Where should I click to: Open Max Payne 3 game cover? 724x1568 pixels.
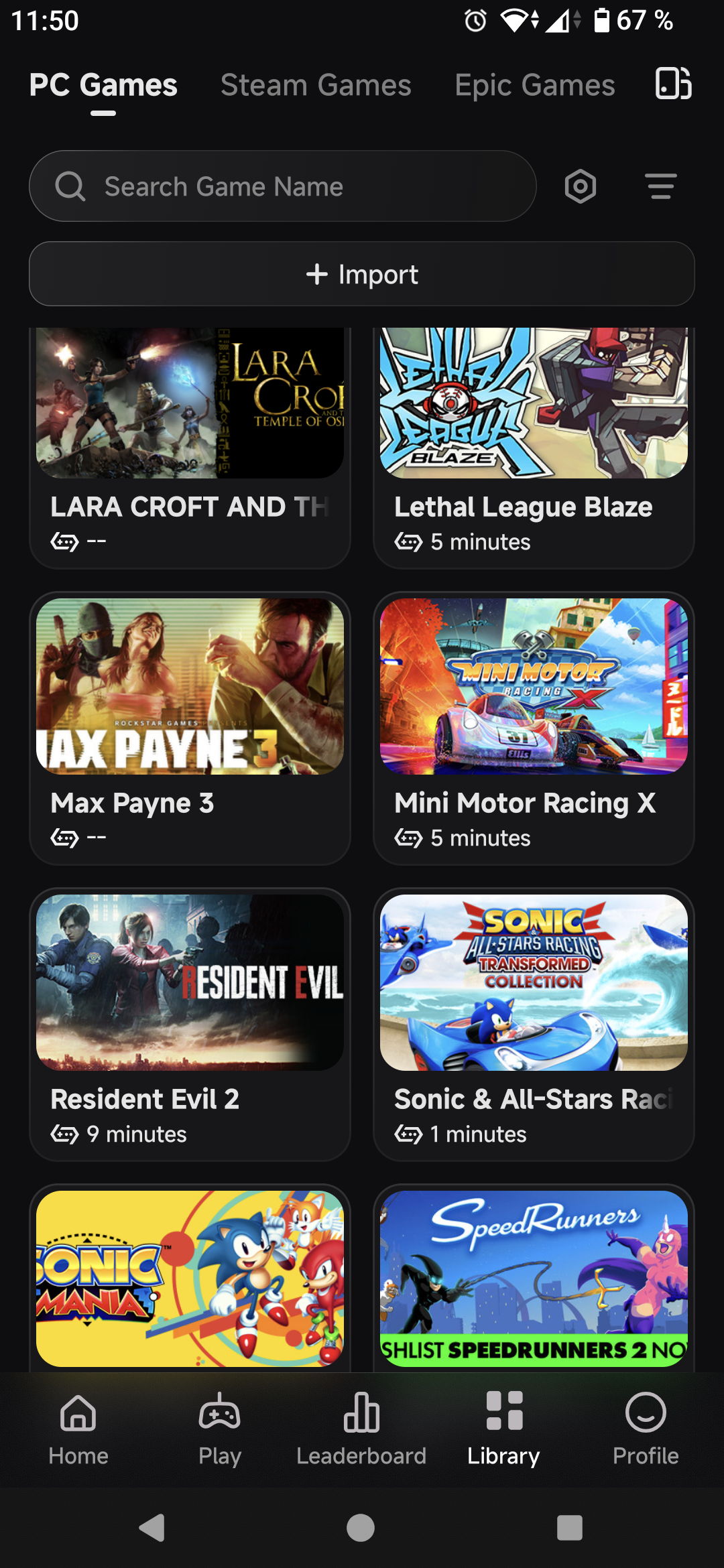[190, 686]
